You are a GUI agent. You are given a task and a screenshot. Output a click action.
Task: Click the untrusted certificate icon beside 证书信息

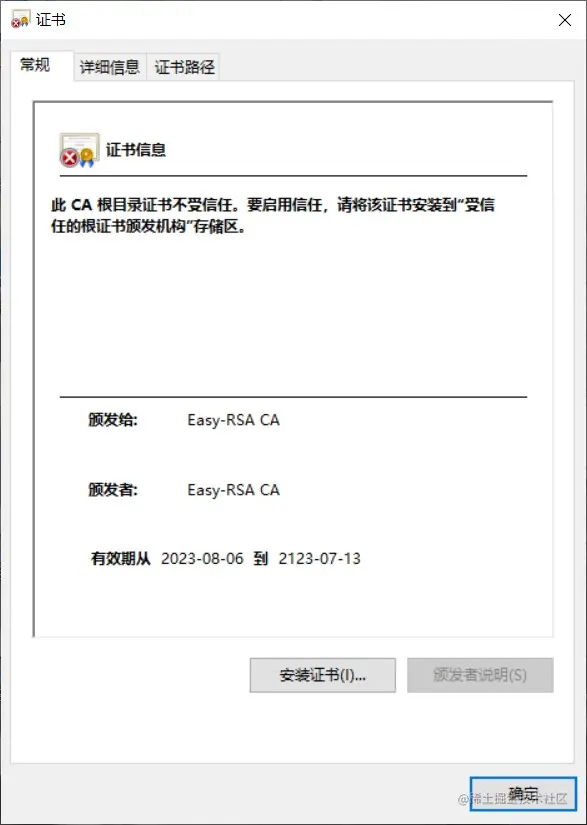coord(79,150)
